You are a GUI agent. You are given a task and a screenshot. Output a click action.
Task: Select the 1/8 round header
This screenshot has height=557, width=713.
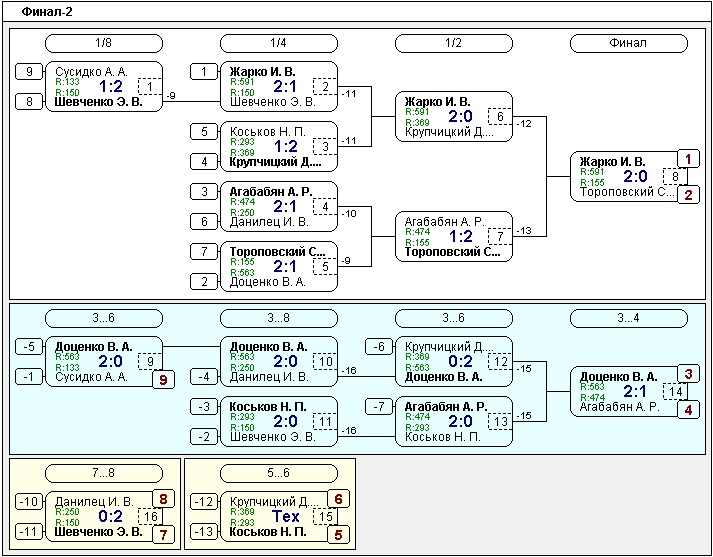pos(104,44)
